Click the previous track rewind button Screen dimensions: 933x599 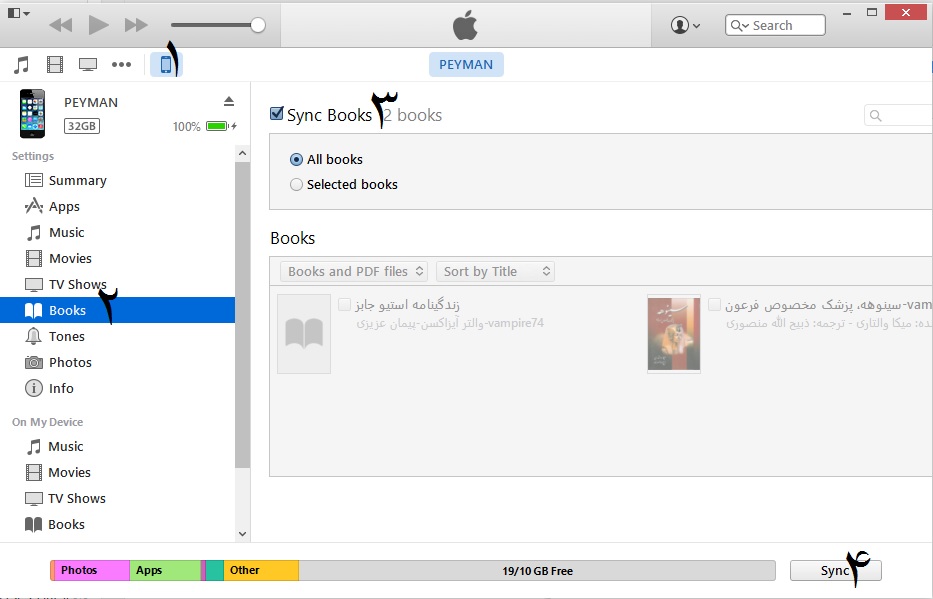click(x=60, y=25)
